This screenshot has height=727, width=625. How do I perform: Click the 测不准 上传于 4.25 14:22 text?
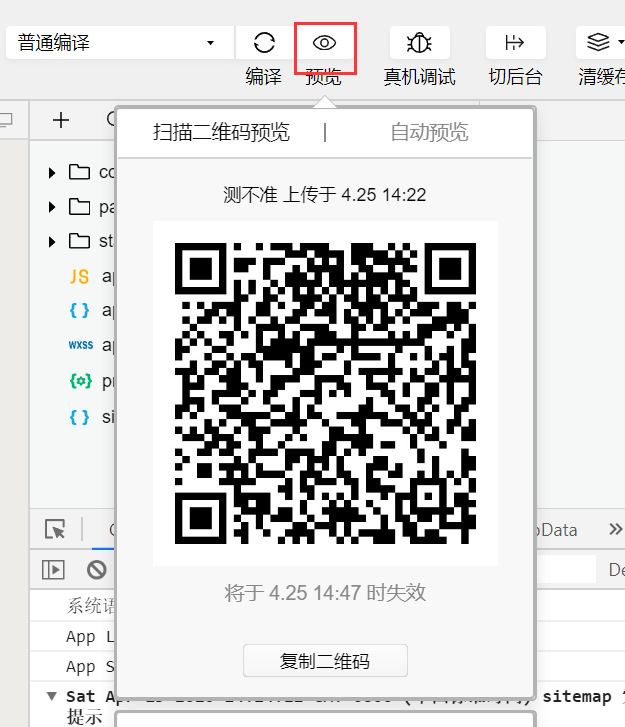tap(325, 195)
